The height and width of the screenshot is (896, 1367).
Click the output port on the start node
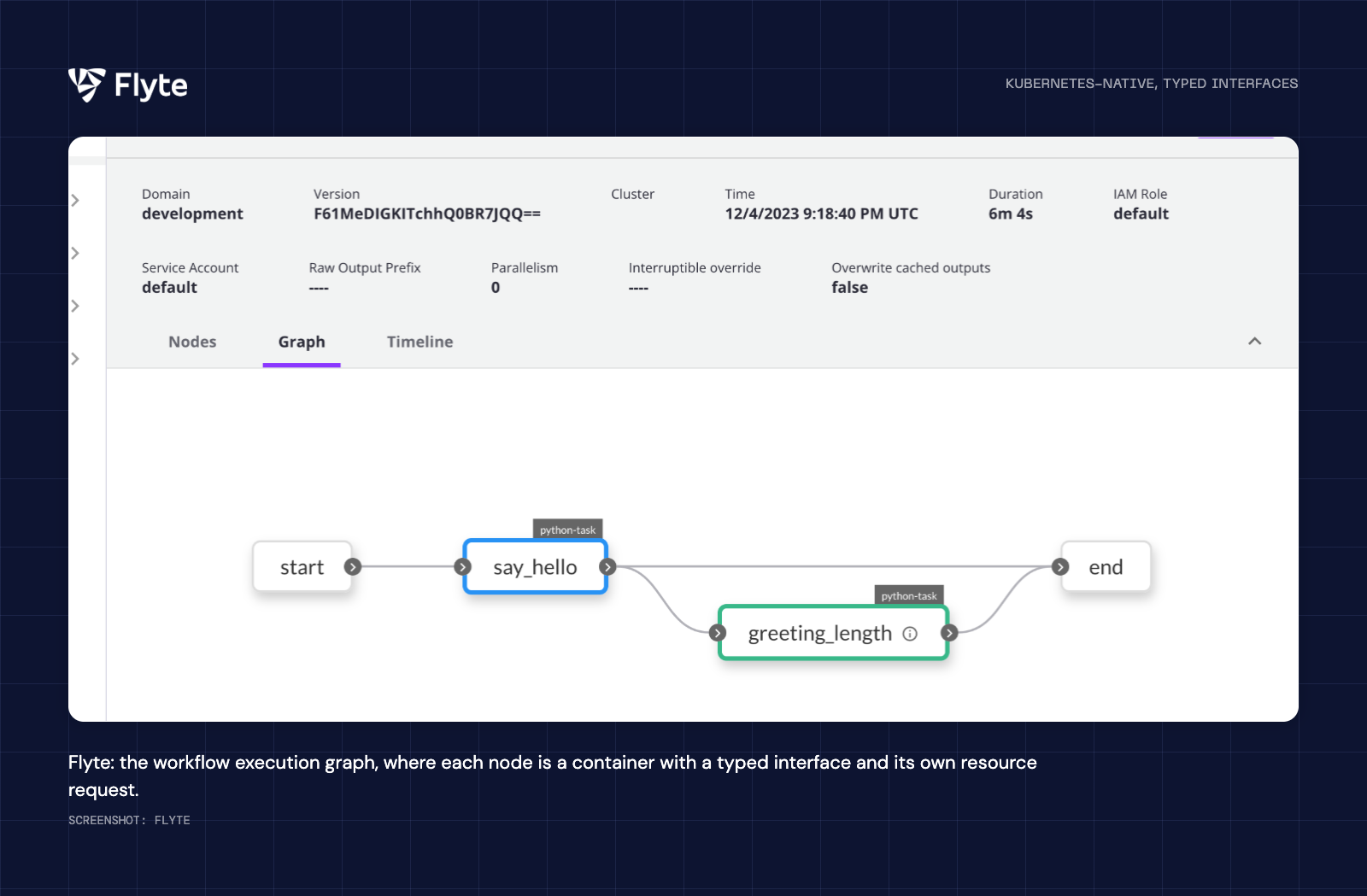point(353,566)
